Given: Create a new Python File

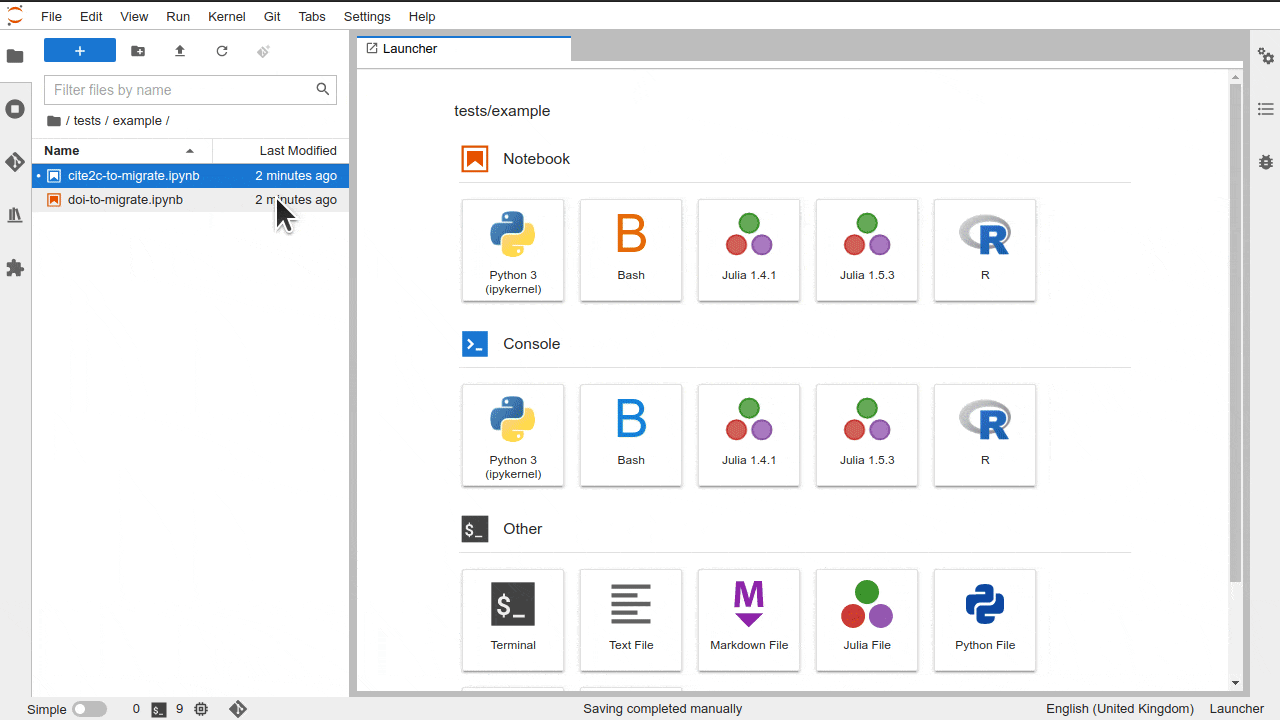Looking at the screenshot, I should (985, 620).
